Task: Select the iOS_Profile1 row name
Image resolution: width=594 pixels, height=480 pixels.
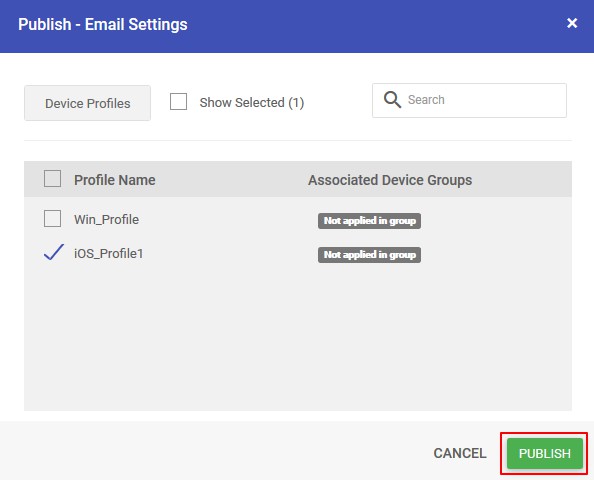Action: 109,253
